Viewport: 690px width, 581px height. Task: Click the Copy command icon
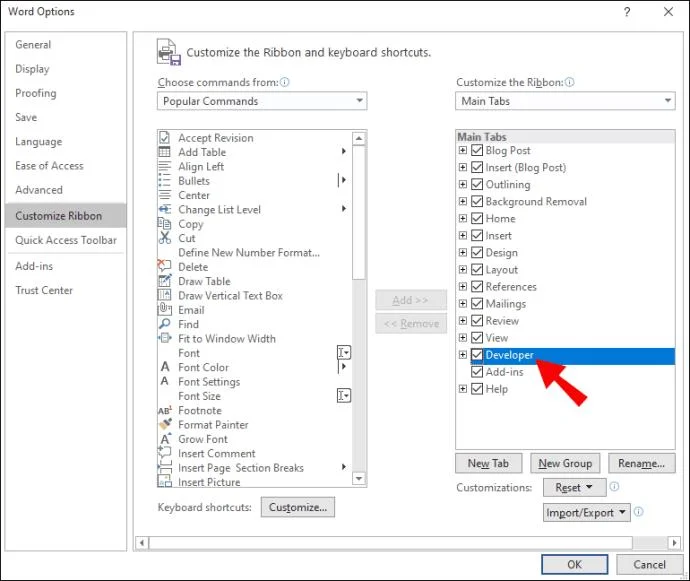coord(165,224)
